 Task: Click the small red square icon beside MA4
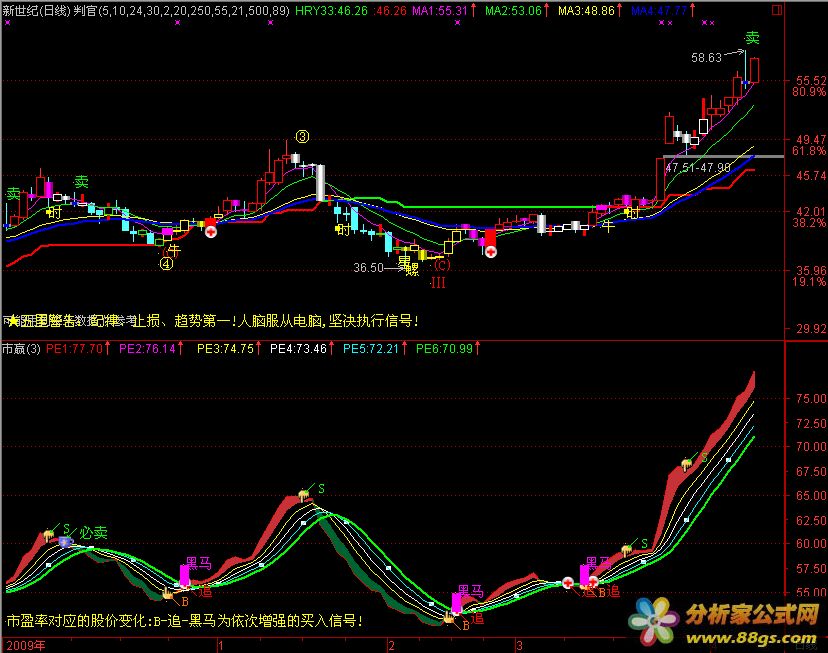[x=776, y=10]
